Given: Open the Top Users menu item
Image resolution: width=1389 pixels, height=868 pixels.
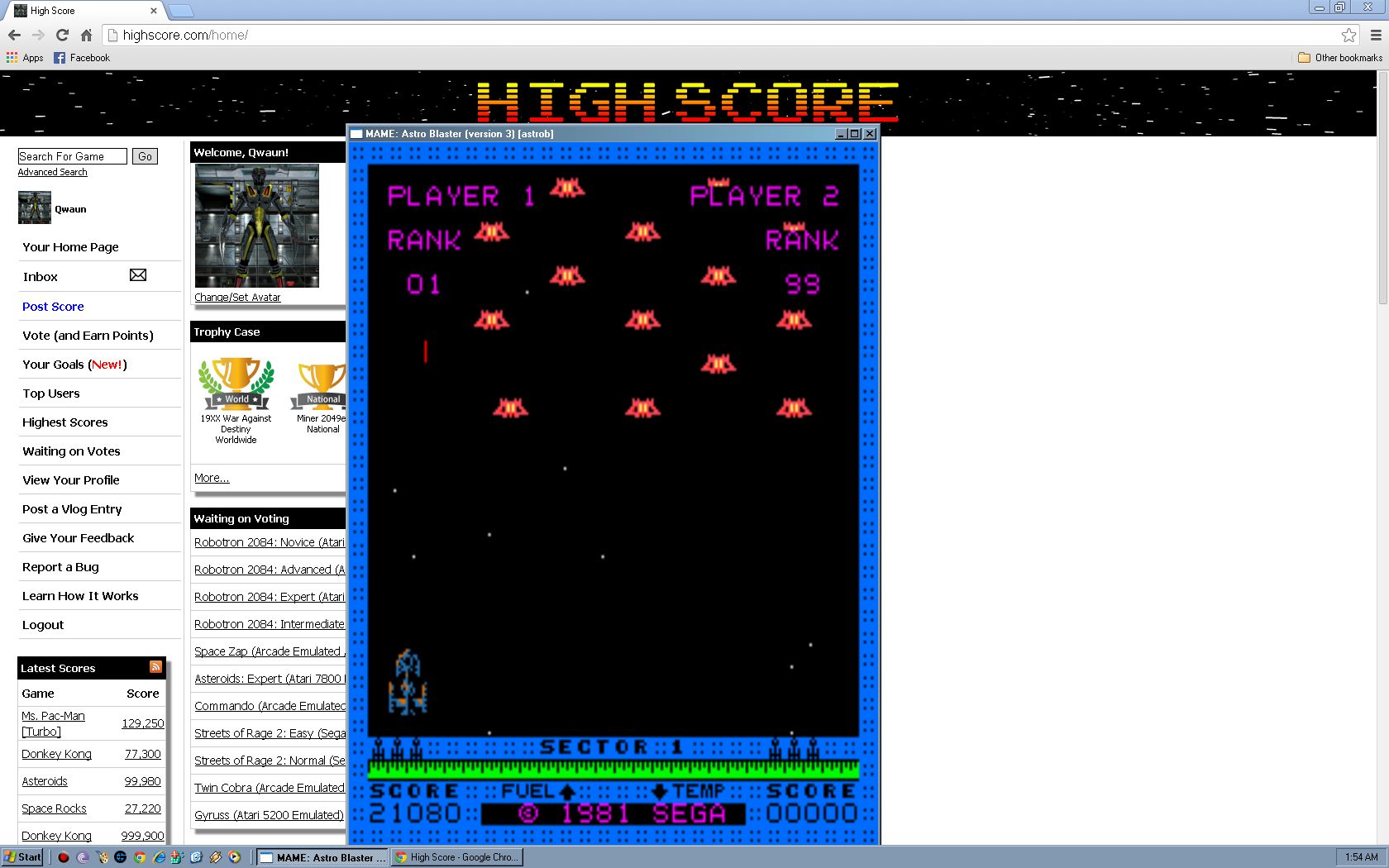Looking at the screenshot, I should 51,393.
